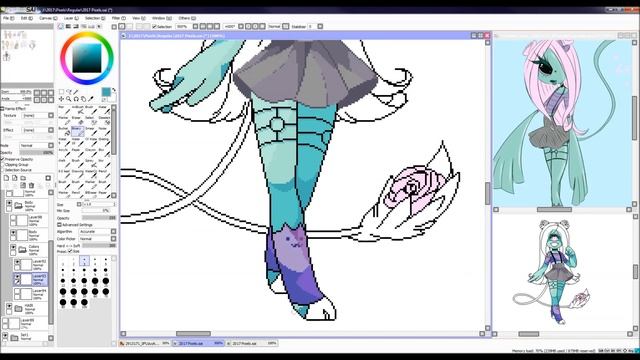Toggle the HSV slider panel icon
640x360 pixels.
(x=76, y=27)
